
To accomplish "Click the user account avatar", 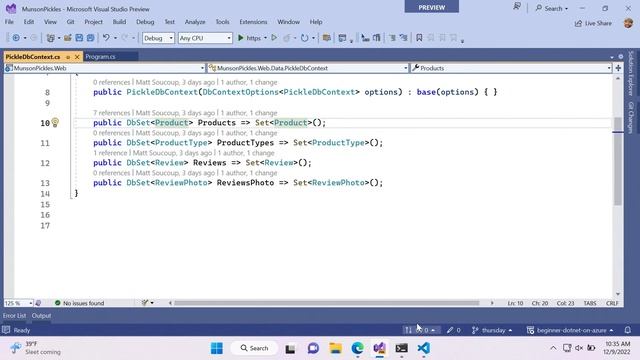I will [629, 23].
